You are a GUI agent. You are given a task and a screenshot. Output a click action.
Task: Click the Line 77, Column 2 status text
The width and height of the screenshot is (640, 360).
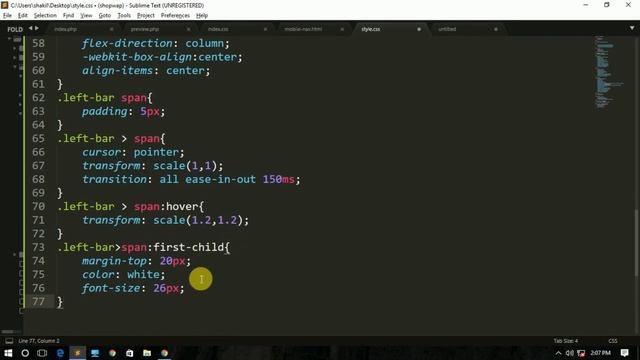pyautogui.click(x=39, y=341)
